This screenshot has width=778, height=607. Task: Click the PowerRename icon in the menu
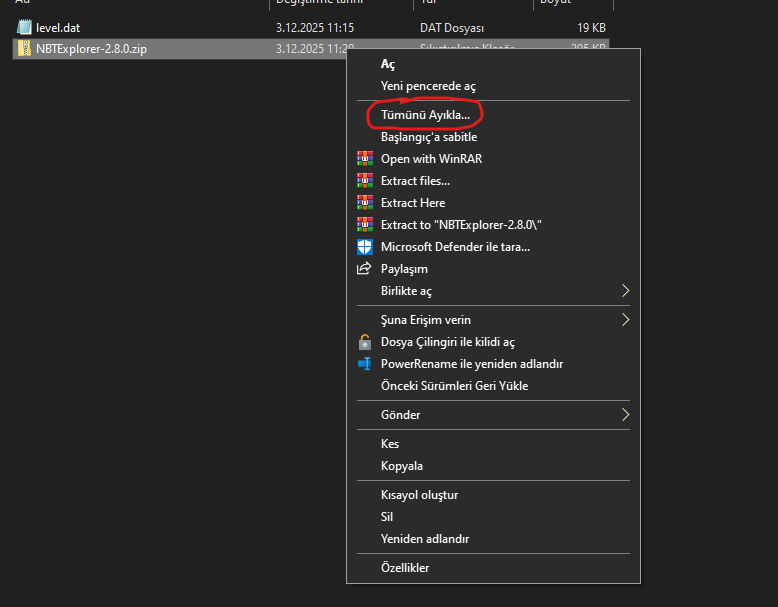click(x=364, y=364)
